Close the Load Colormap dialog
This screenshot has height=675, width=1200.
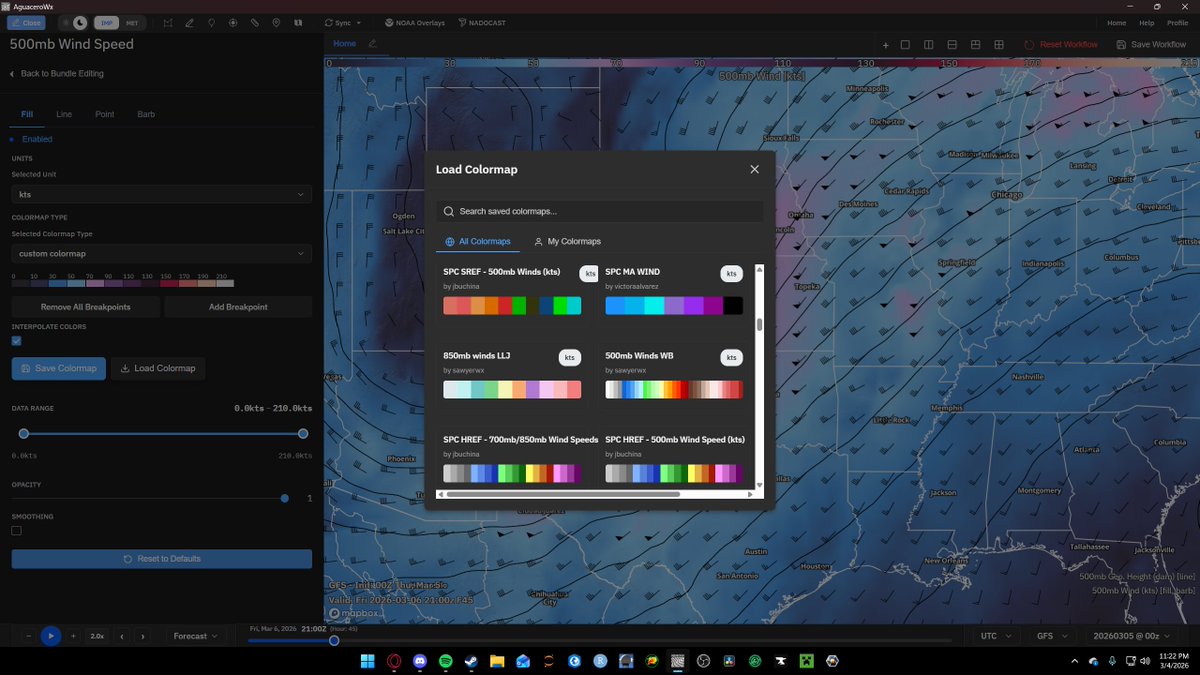754,169
